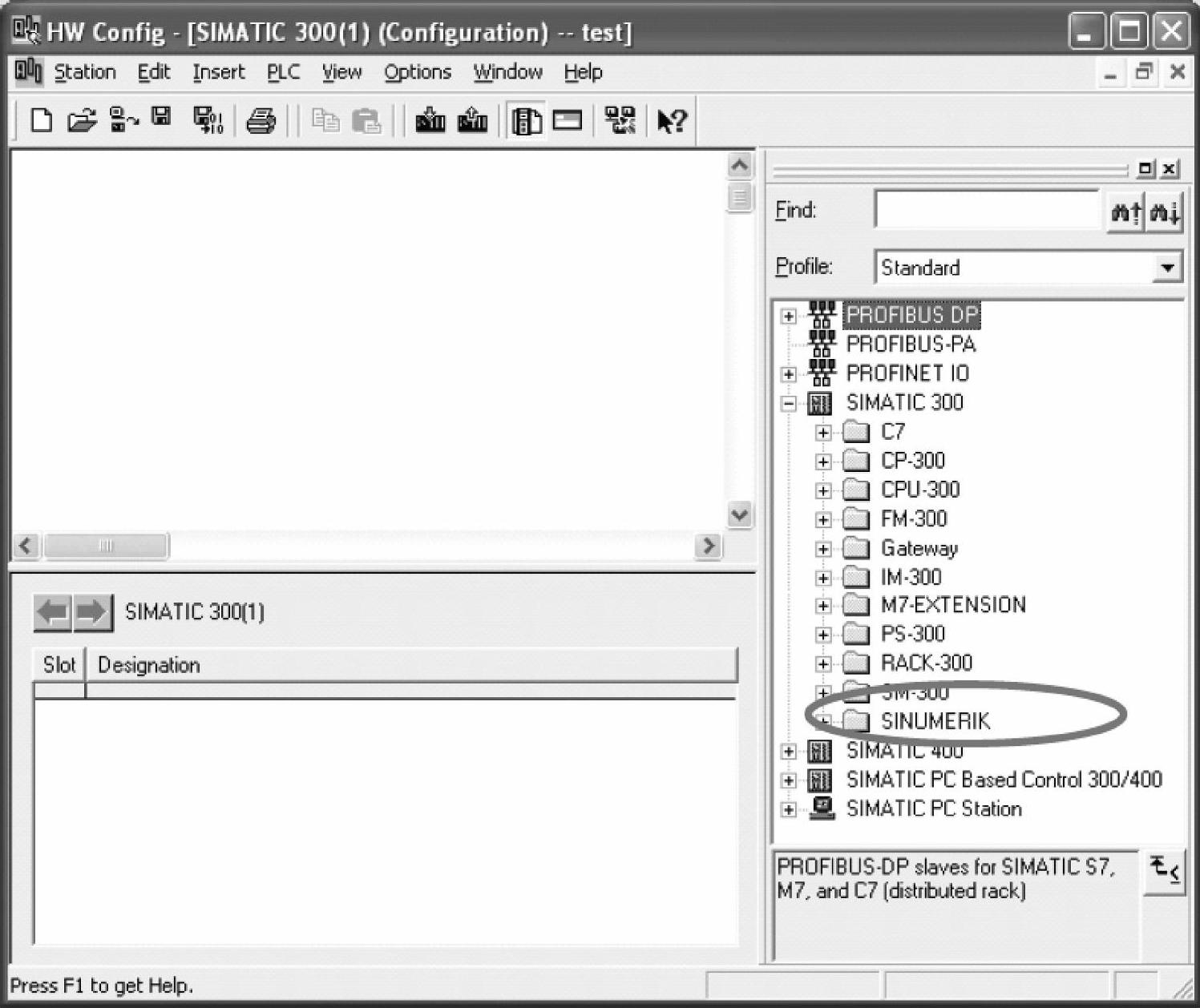Expand the IM-300 folder
Viewport: 1200px width, 1008px height.
823,578
